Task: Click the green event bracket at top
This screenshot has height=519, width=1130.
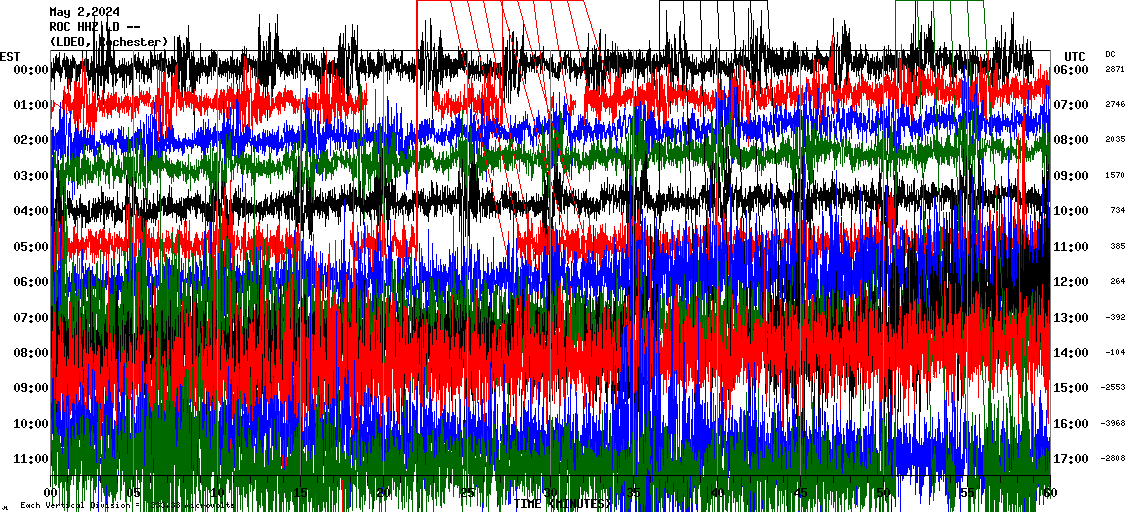Action: [x=939, y=4]
